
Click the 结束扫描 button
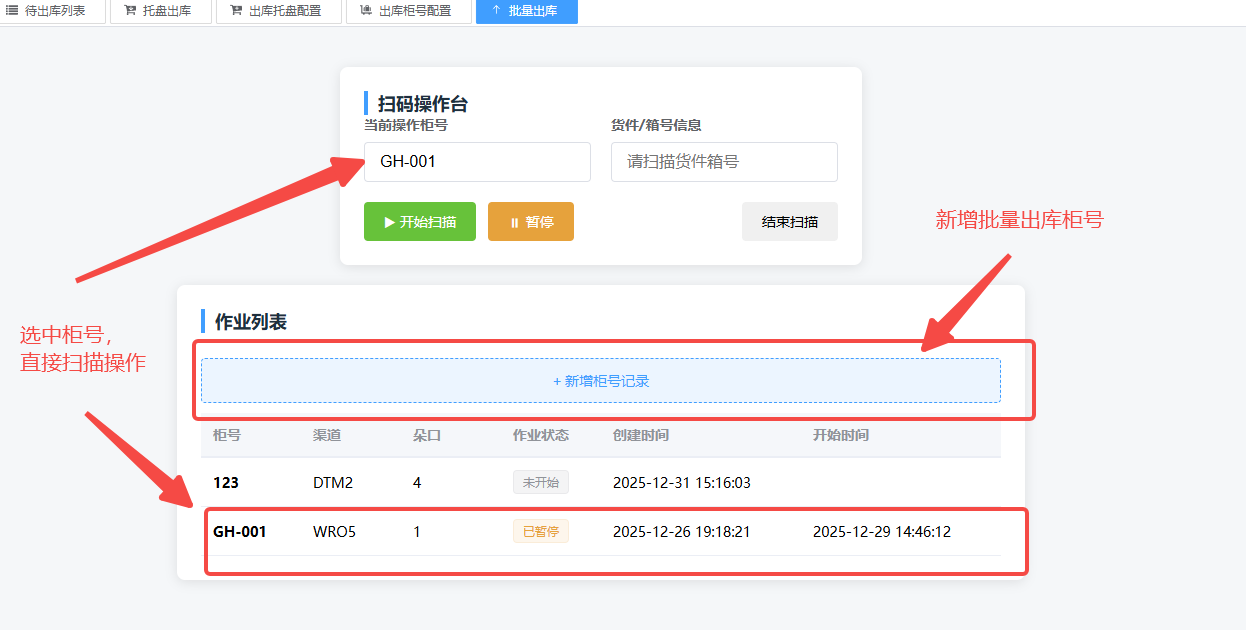click(789, 222)
